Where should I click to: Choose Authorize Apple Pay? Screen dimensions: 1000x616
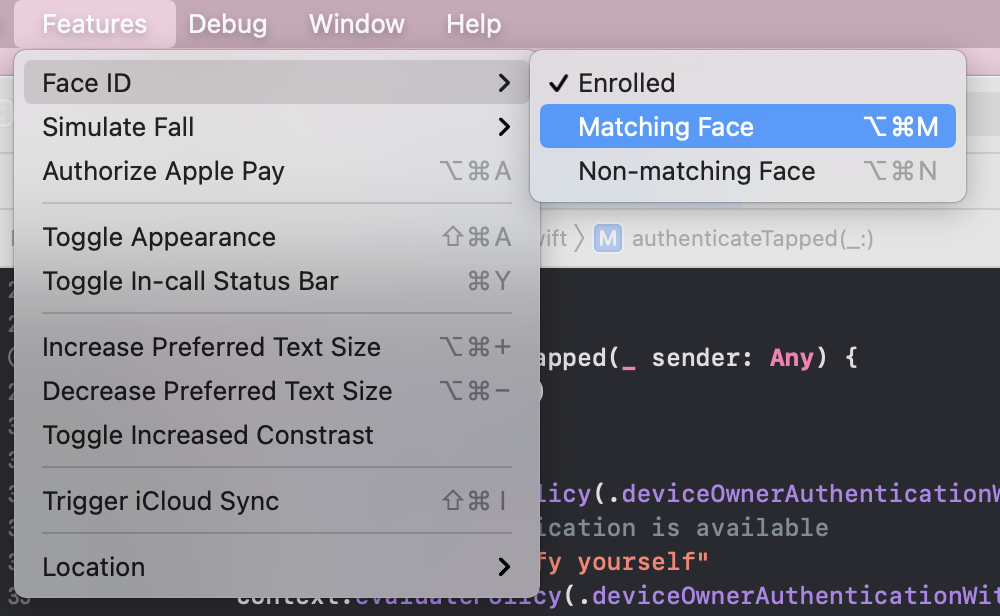pyautogui.click(x=276, y=171)
